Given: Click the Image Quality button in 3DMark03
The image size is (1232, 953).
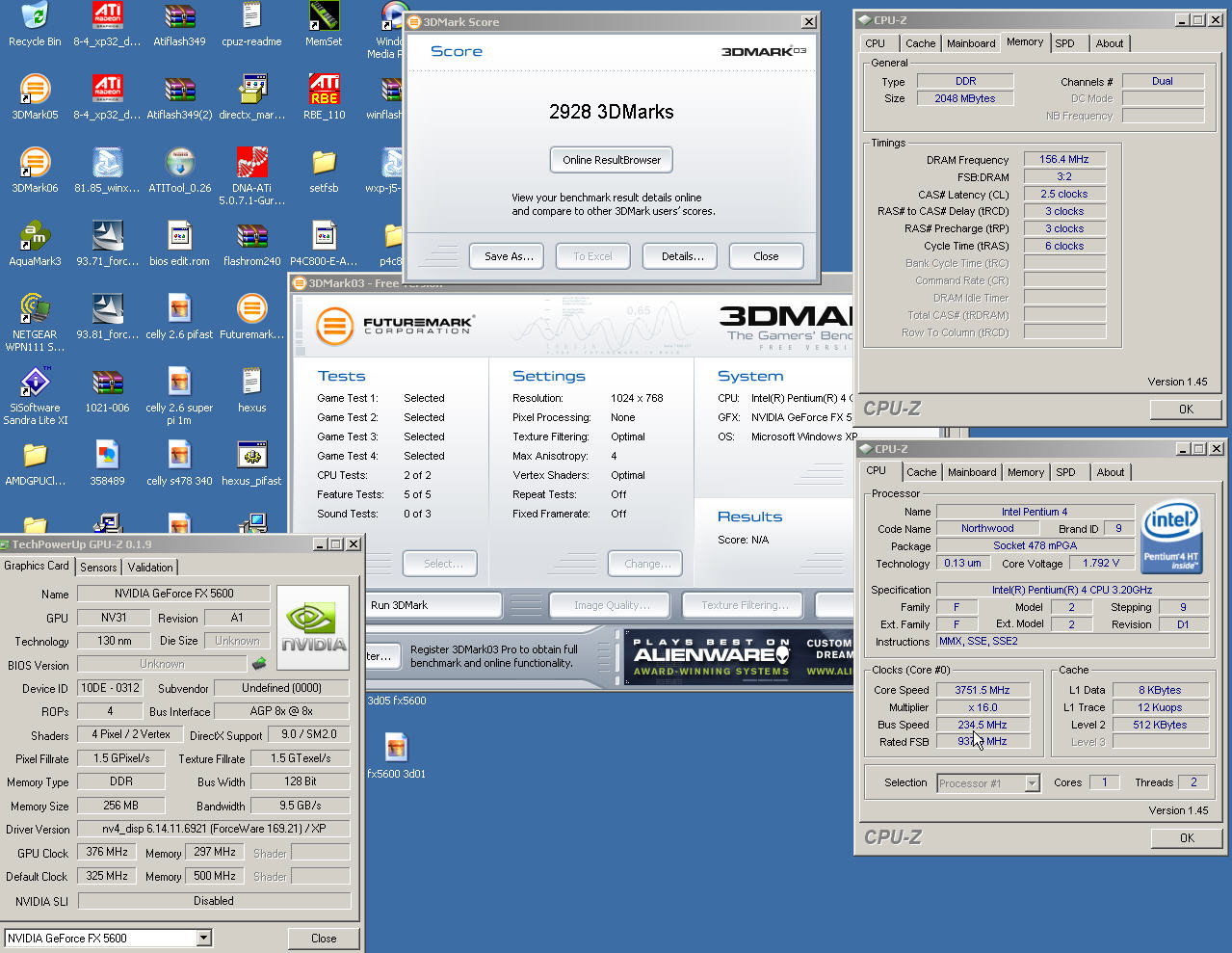Looking at the screenshot, I should click(611, 605).
